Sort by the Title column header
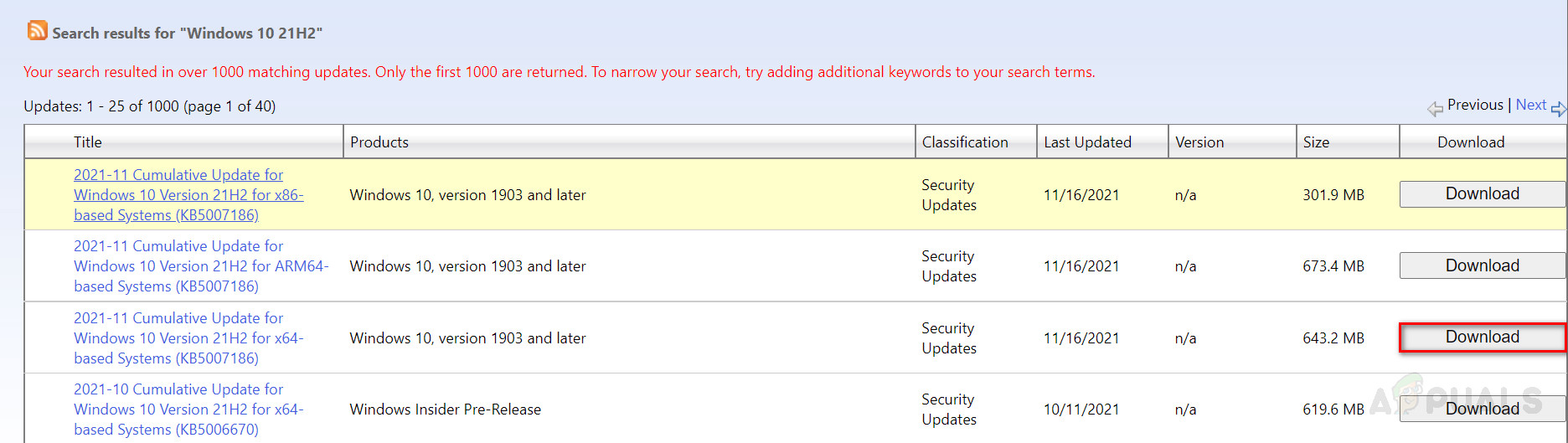The width and height of the screenshot is (1568, 443). tap(88, 142)
